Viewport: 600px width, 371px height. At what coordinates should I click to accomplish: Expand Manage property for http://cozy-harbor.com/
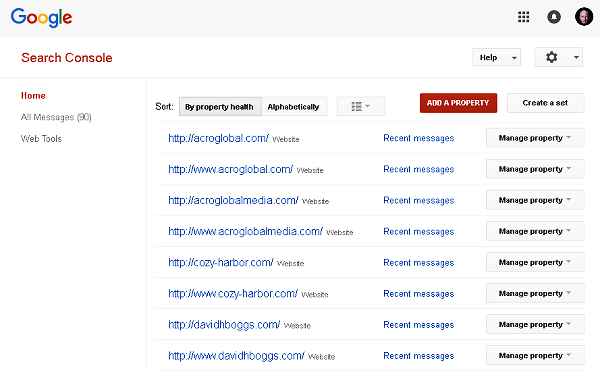coord(535,262)
